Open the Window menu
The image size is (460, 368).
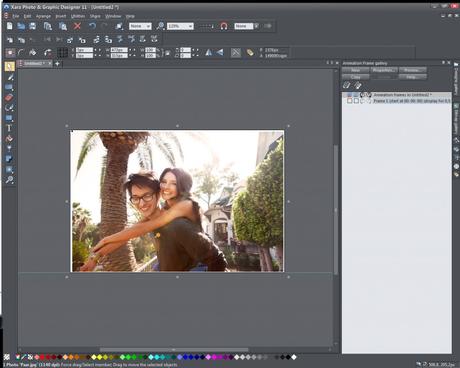(x=113, y=16)
